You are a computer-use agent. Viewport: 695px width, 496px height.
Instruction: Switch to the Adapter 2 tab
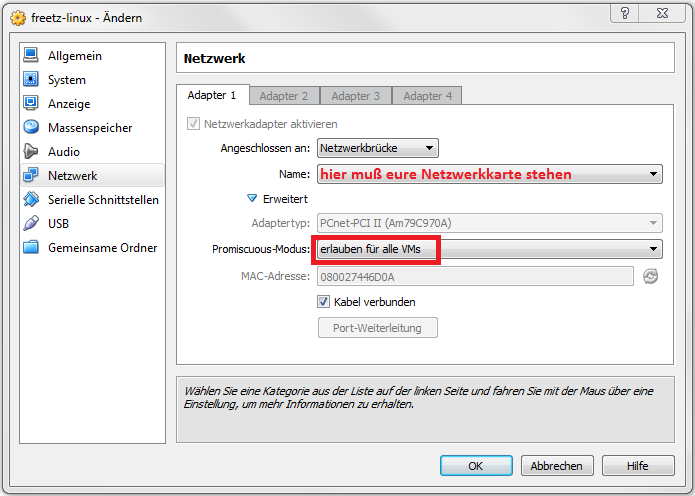284,96
